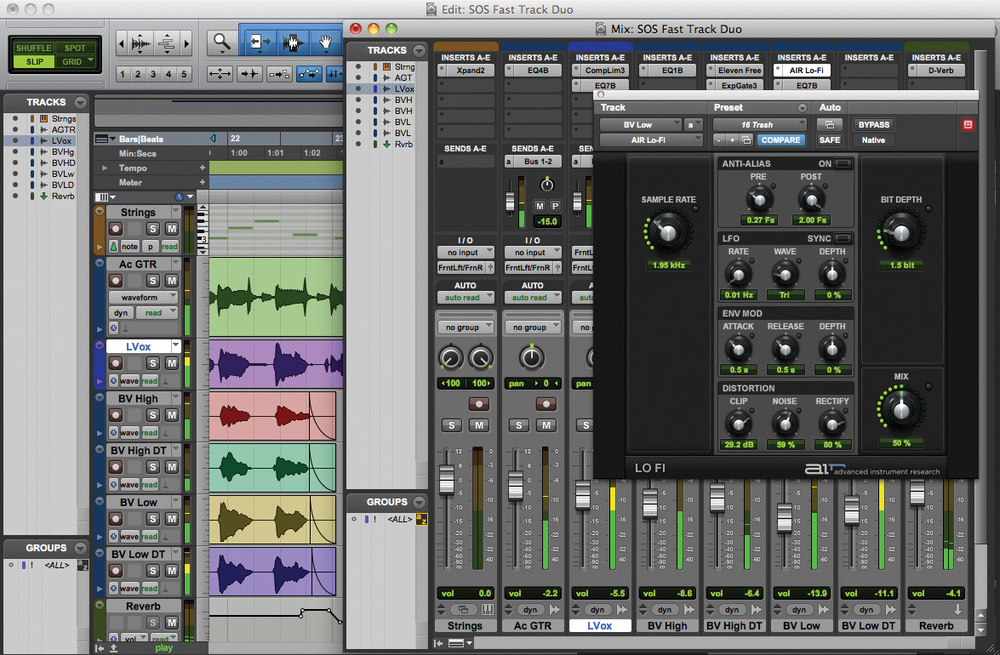Click horizontal zoom out arrow
Image resolution: width=1000 pixels, height=655 pixels.
122,44
